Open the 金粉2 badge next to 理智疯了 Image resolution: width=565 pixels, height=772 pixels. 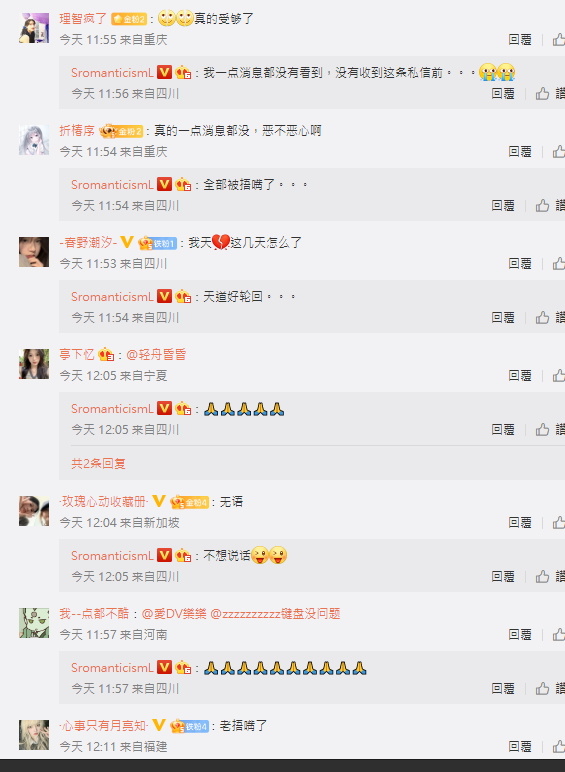click(129, 19)
